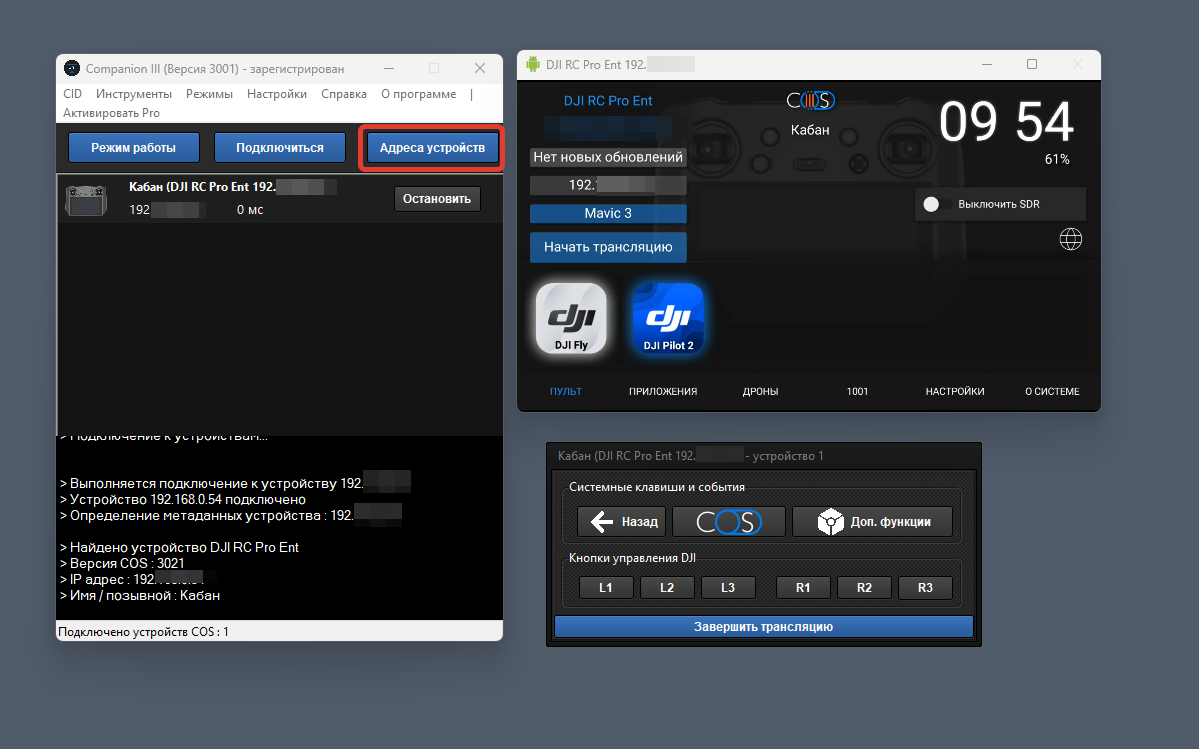Click 'Устройство 192.168.0.54 подключено' log line
The height and width of the screenshot is (749, 1199).
click(x=183, y=499)
